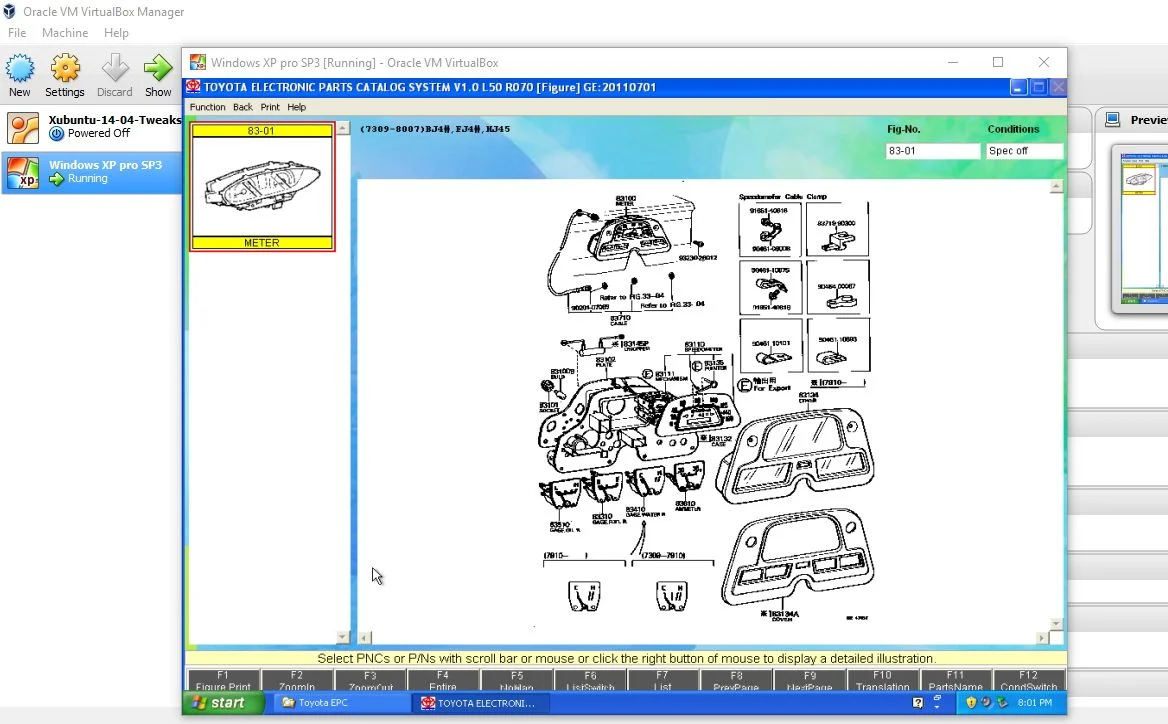Click F5 NoMag button
The image size is (1168, 724).
tap(517, 681)
